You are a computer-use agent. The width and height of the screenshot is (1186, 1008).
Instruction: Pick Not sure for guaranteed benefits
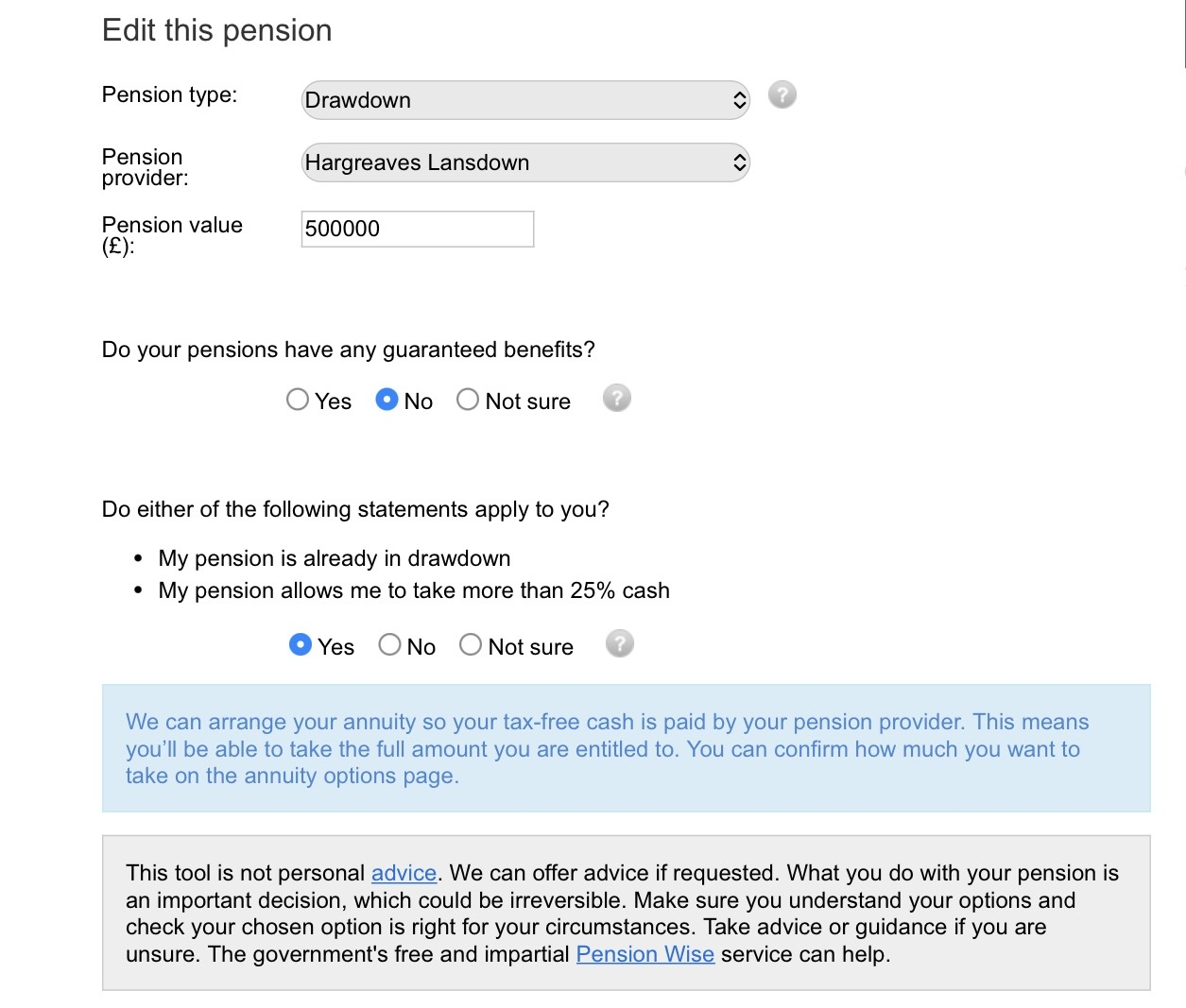click(x=468, y=400)
